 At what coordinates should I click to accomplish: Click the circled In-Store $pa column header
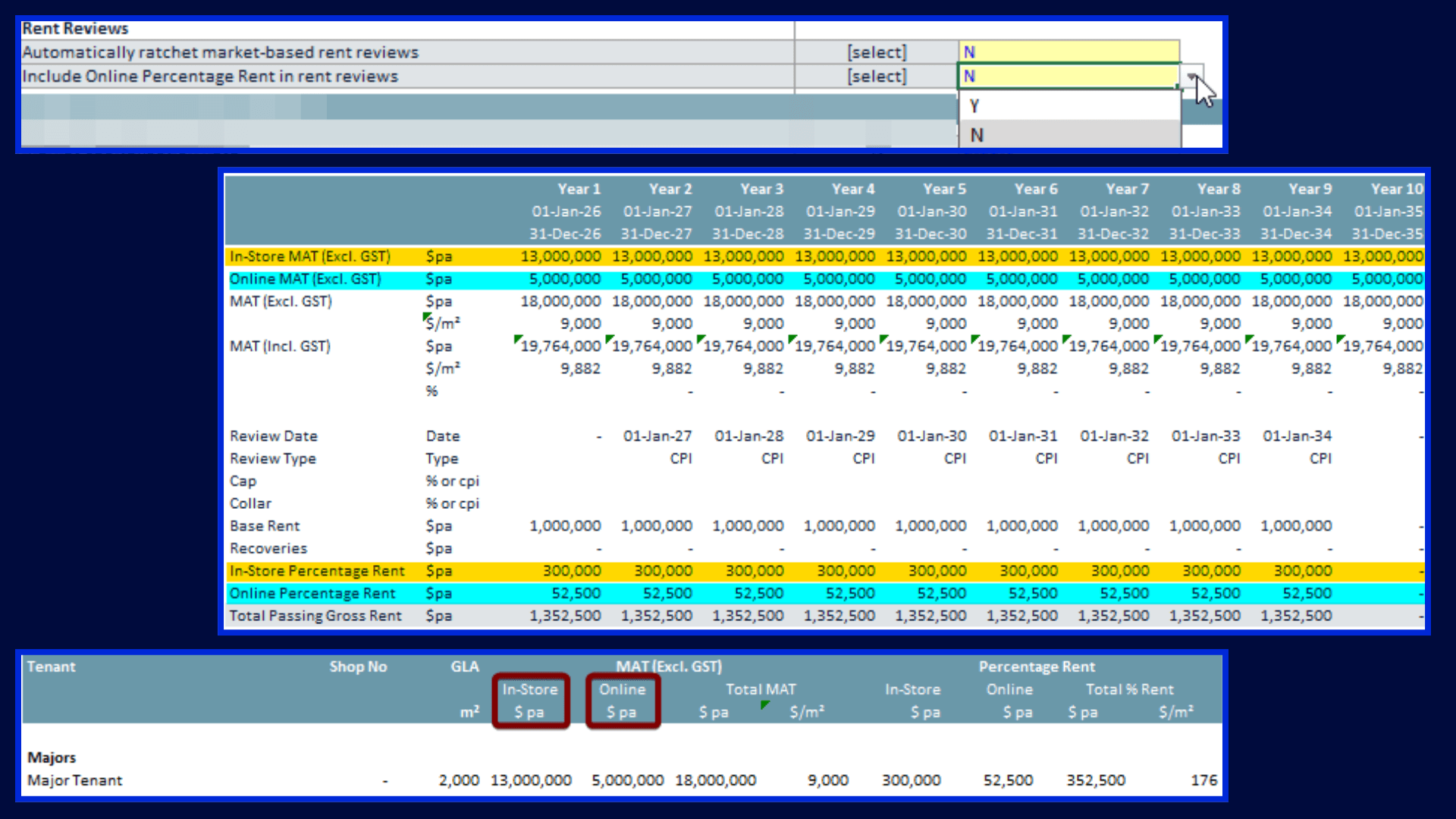[x=530, y=701]
